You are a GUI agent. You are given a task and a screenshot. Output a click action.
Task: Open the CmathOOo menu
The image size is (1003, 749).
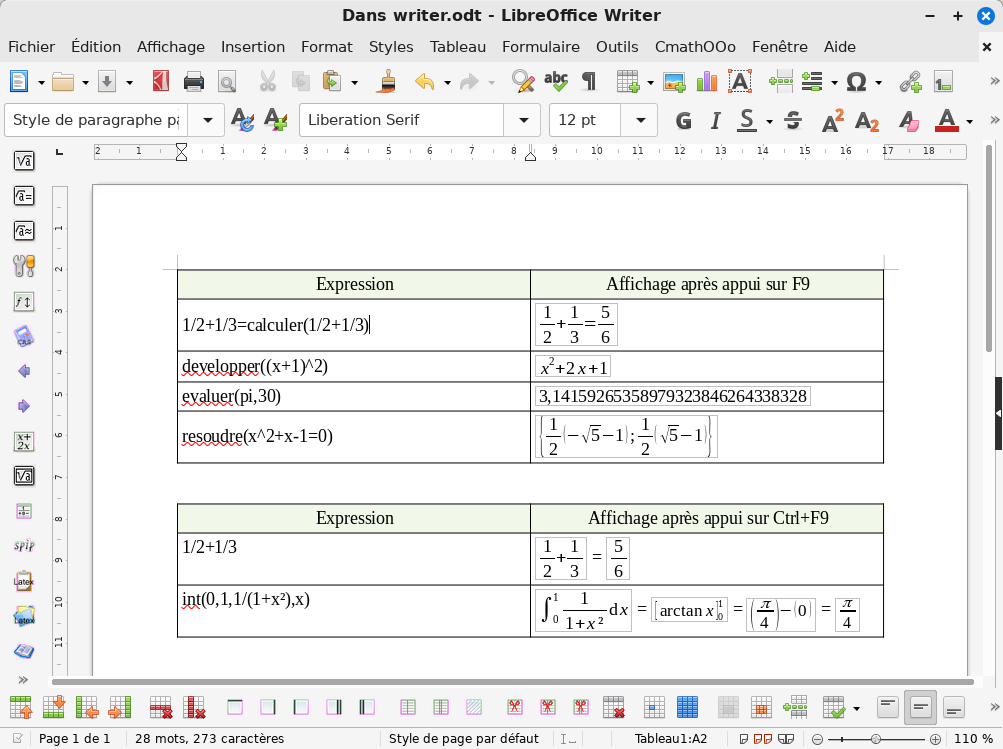click(x=694, y=47)
